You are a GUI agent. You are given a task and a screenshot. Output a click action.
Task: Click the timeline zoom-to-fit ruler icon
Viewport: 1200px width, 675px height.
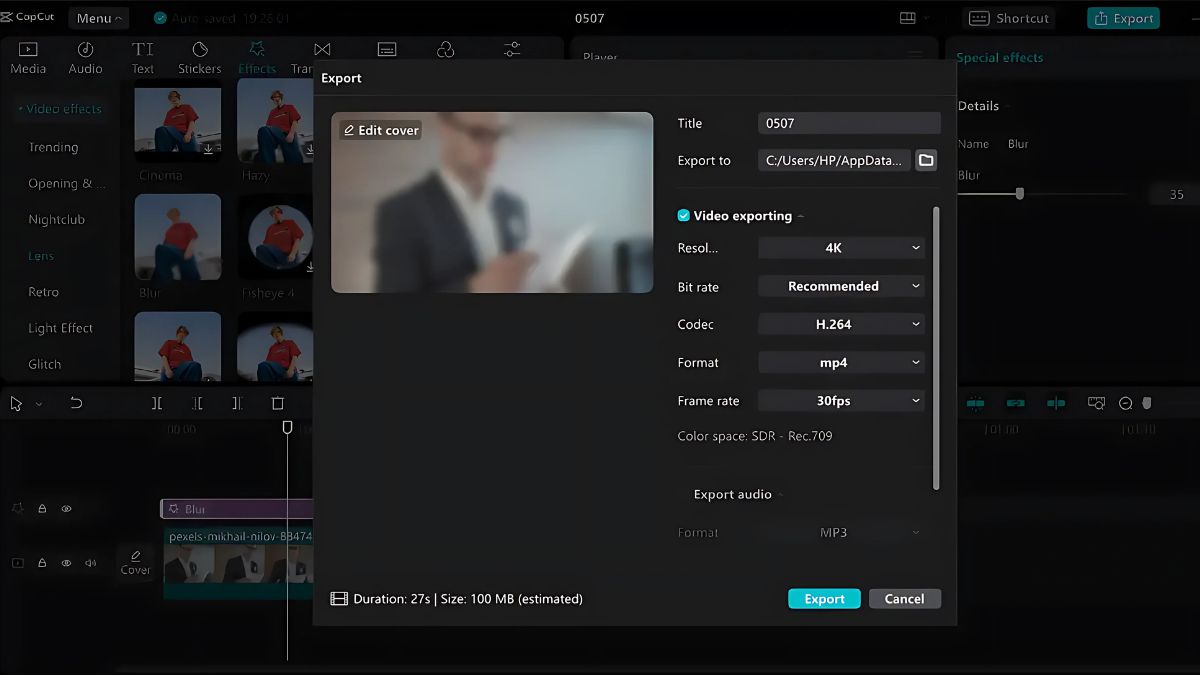[x=1097, y=403]
